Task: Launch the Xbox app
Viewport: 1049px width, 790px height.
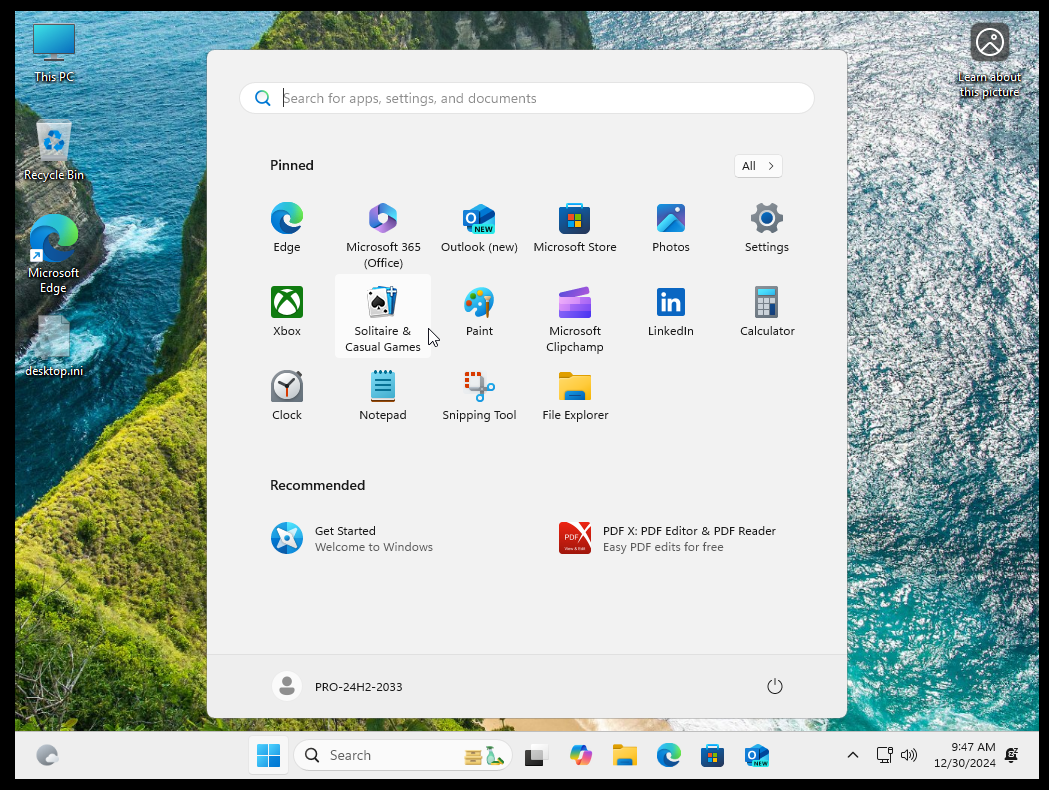Action: coord(286,312)
